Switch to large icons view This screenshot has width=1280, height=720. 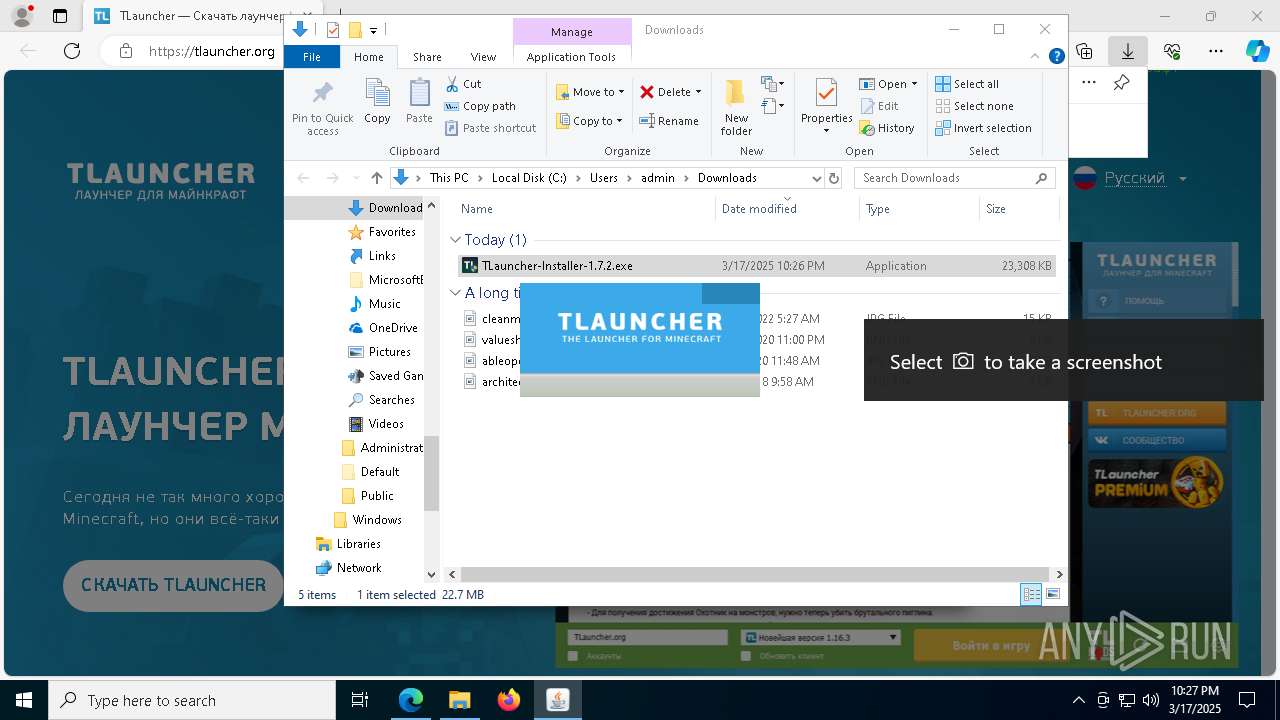(x=1052, y=595)
